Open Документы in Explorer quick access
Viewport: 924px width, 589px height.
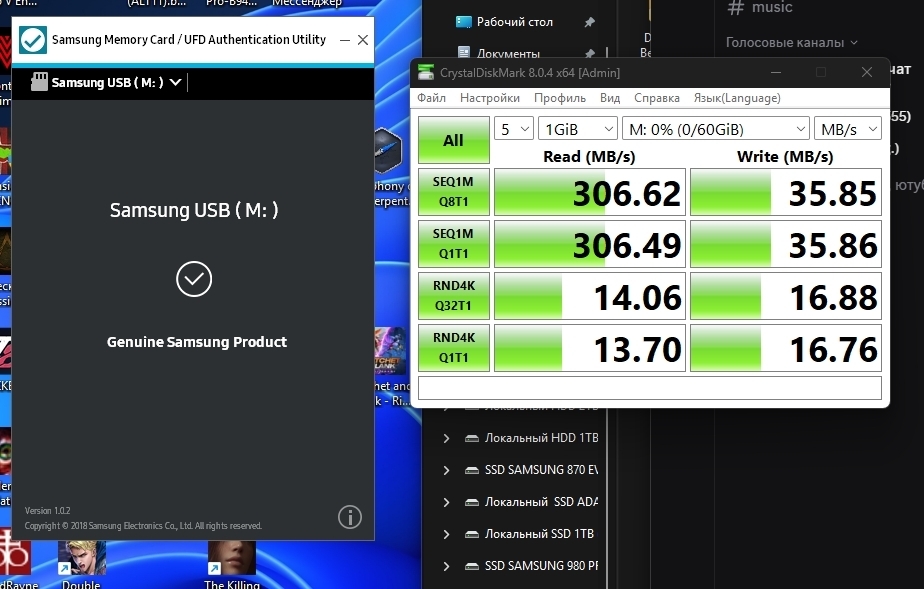tap(508, 54)
